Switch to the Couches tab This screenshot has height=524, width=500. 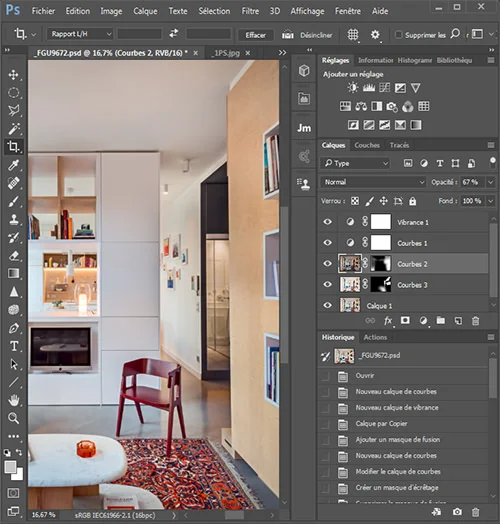[x=367, y=145]
